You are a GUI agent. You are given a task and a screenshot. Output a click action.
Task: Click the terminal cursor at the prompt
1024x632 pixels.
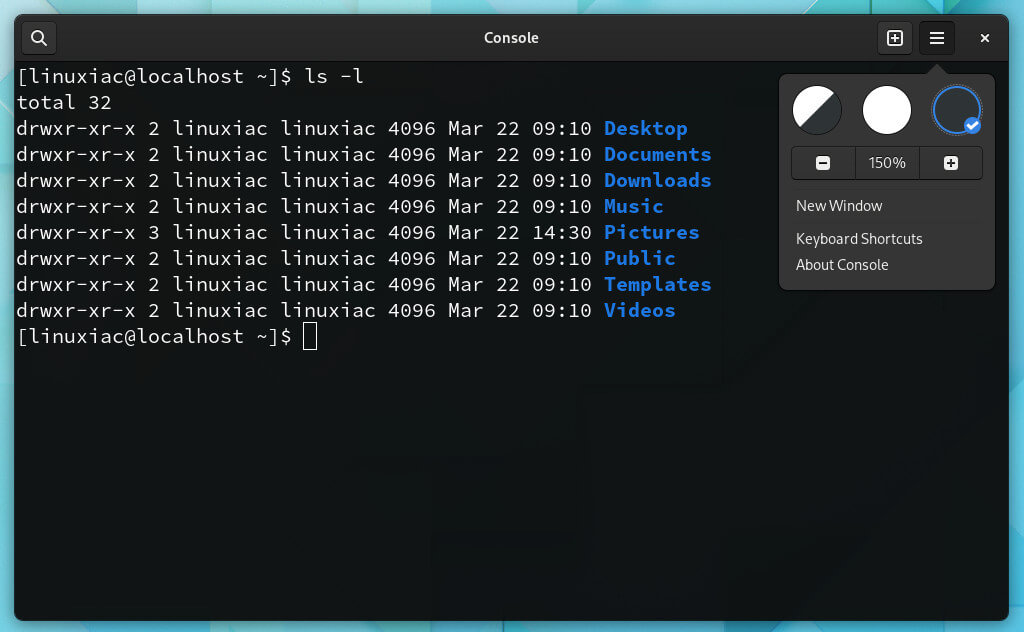[310, 337]
